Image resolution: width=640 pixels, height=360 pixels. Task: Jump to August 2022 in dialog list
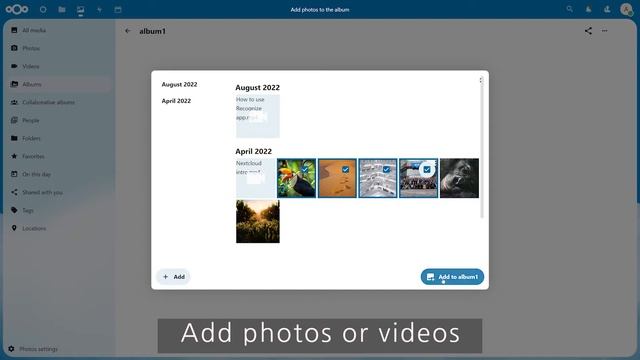pos(179,84)
